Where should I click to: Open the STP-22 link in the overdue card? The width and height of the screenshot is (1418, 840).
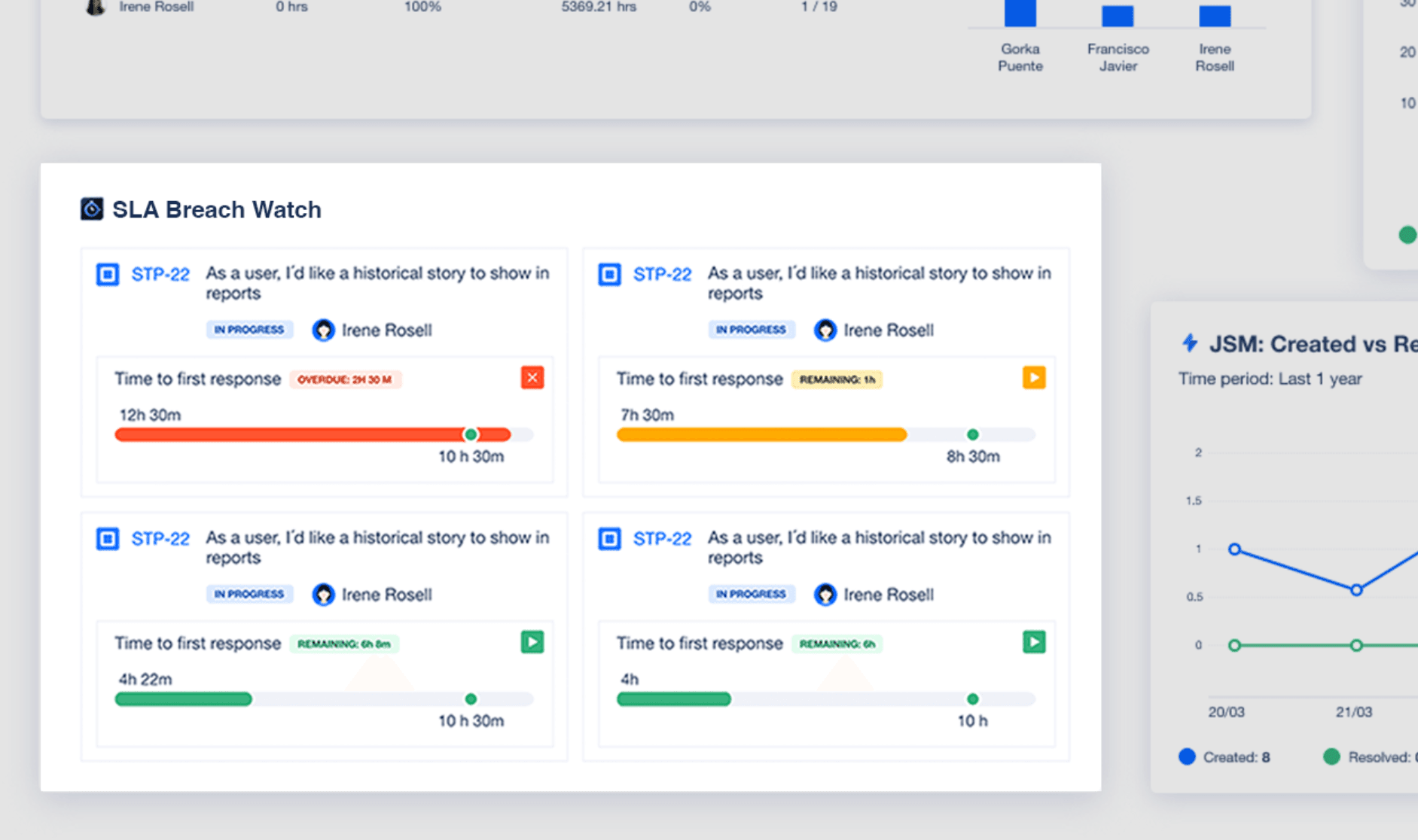(x=160, y=274)
